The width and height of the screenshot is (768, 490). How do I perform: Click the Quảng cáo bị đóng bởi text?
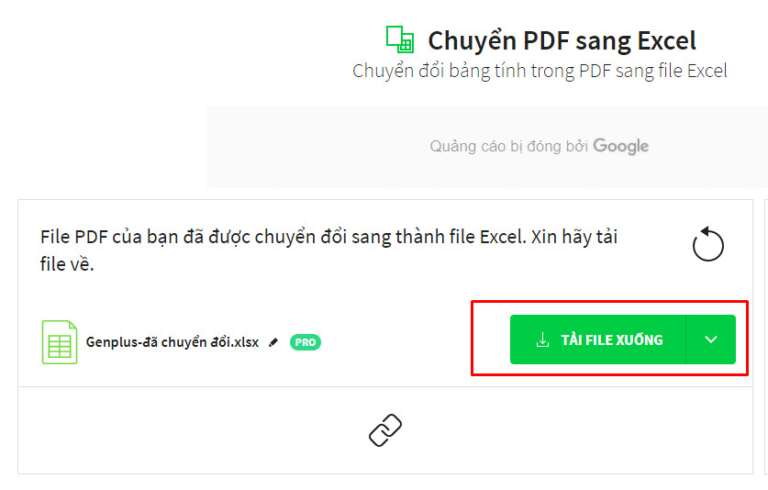[x=508, y=146]
